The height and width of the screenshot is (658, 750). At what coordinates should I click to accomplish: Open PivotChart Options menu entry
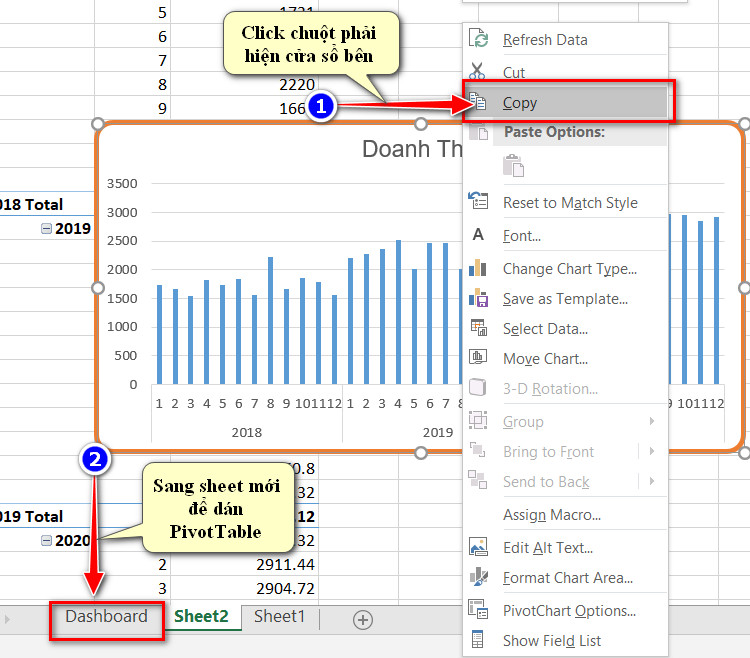point(569,611)
